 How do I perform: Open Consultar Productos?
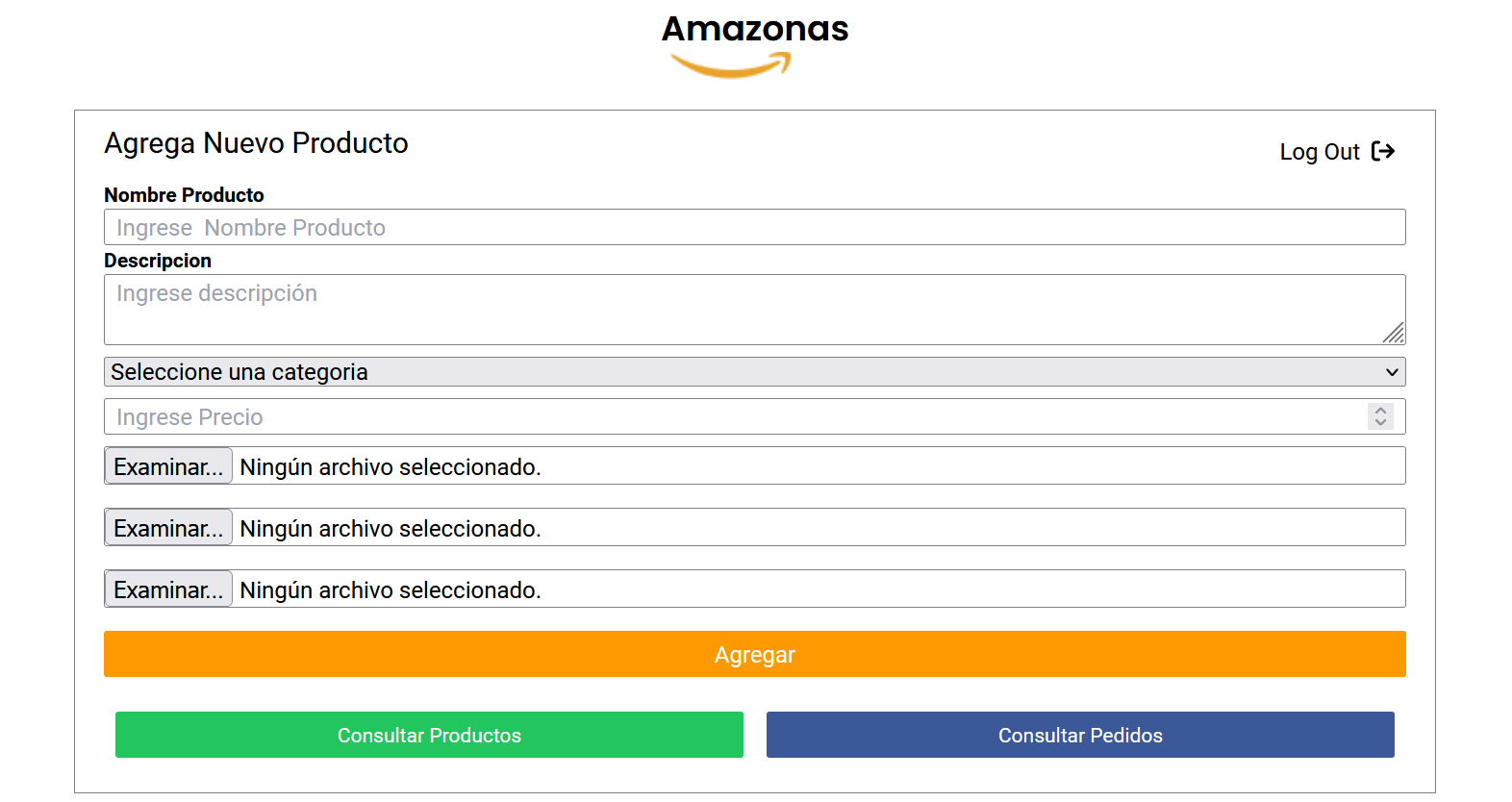(x=429, y=735)
